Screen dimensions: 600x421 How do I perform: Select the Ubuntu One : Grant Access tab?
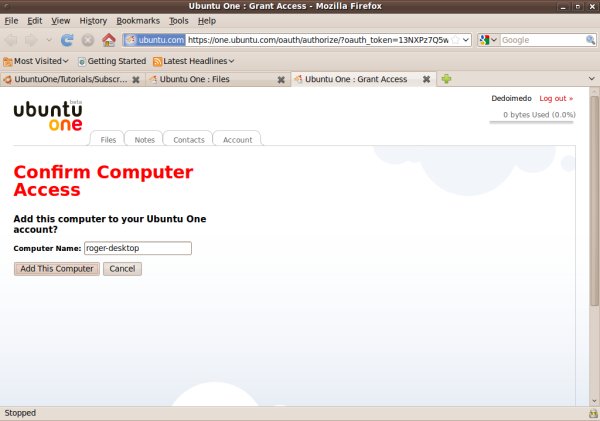tap(356, 79)
